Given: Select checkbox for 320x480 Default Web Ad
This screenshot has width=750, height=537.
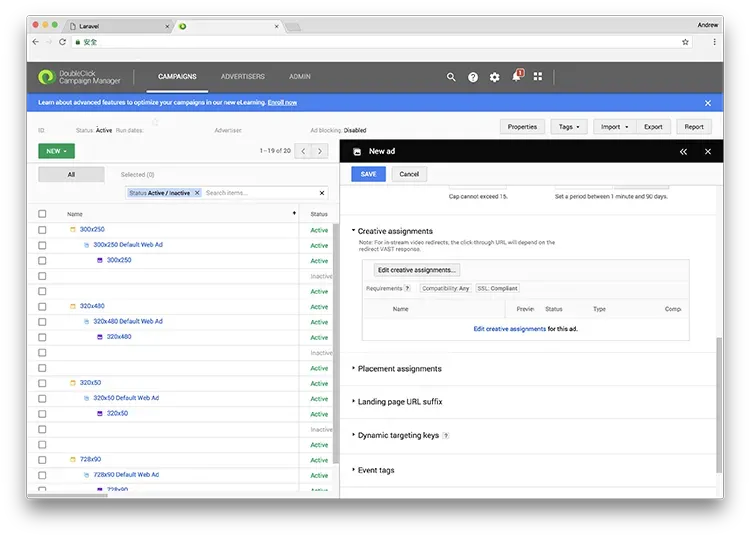Looking at the screenshot, I should pos(42,322).
